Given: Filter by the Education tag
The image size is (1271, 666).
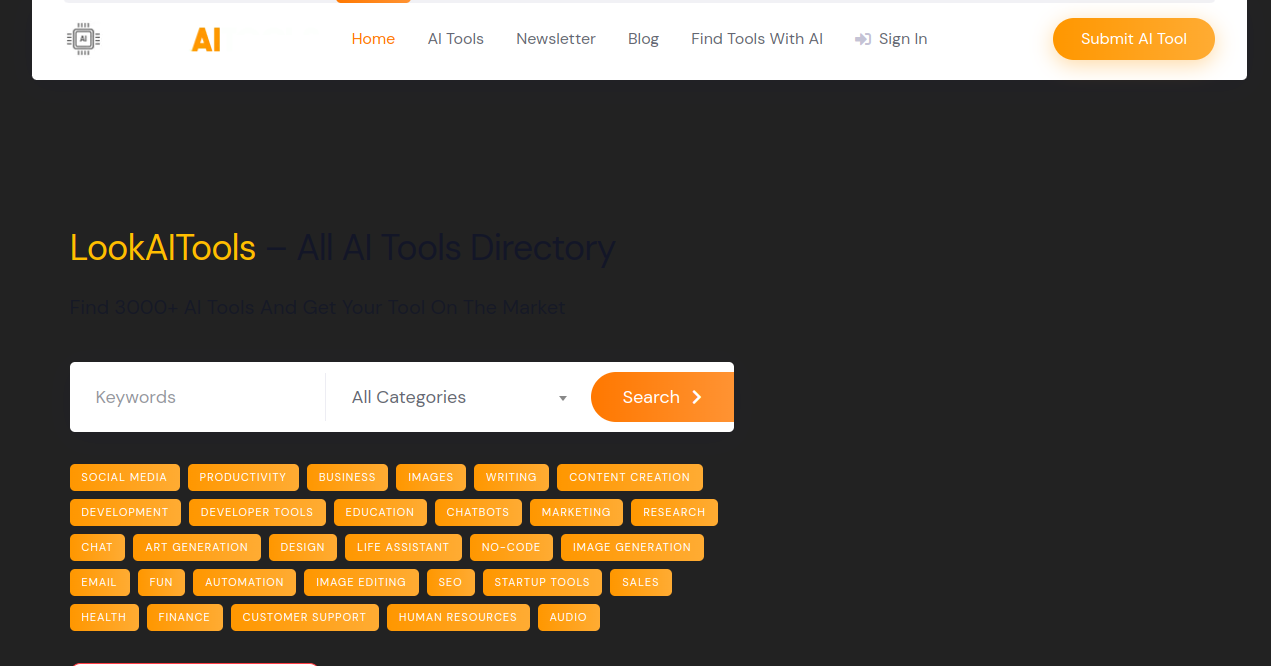Looking at the screenshot, I should [380, 512].
